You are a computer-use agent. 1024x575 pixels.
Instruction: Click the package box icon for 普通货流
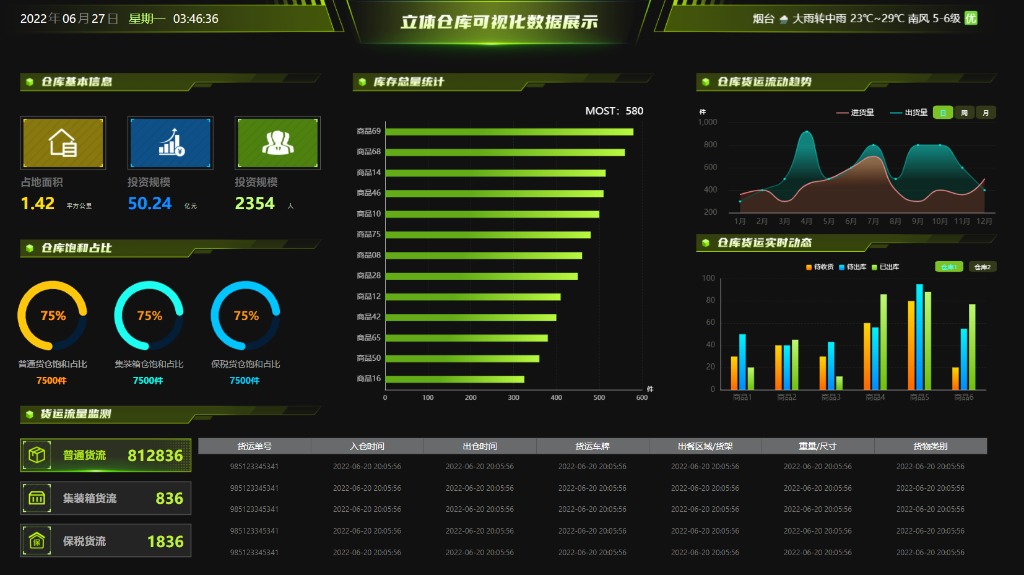(37, 456)
